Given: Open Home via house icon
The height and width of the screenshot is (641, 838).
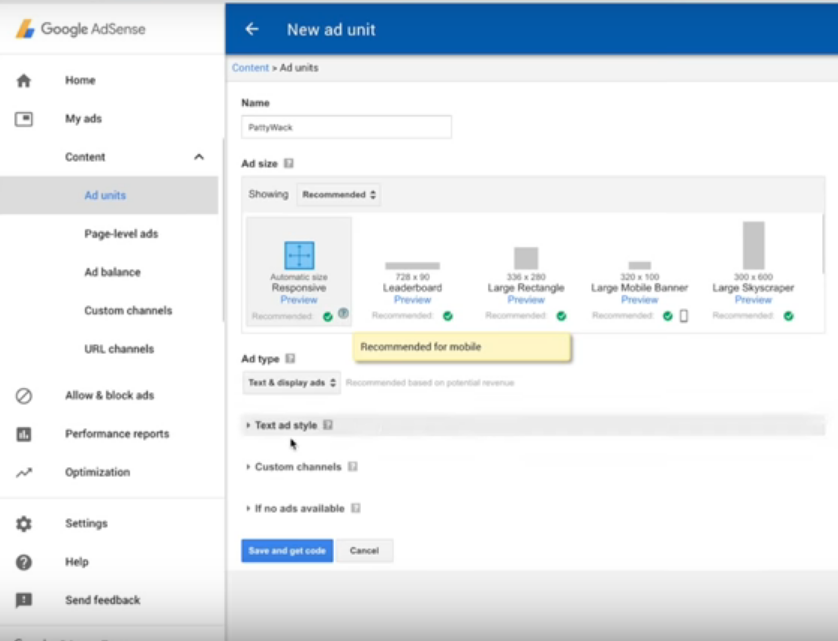Looking at the screenshot, I should (x=24, y=81).
